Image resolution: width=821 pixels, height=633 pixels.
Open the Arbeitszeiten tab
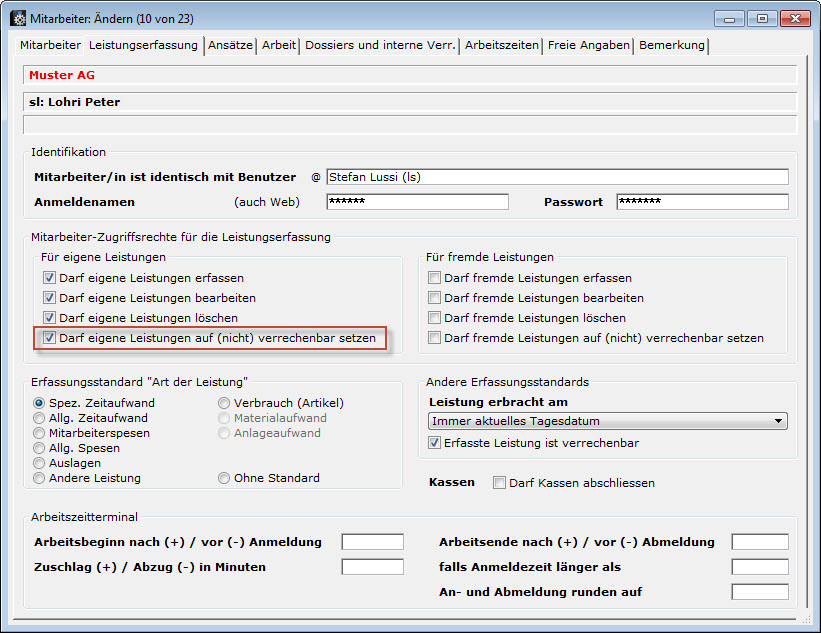click(502, 45)
